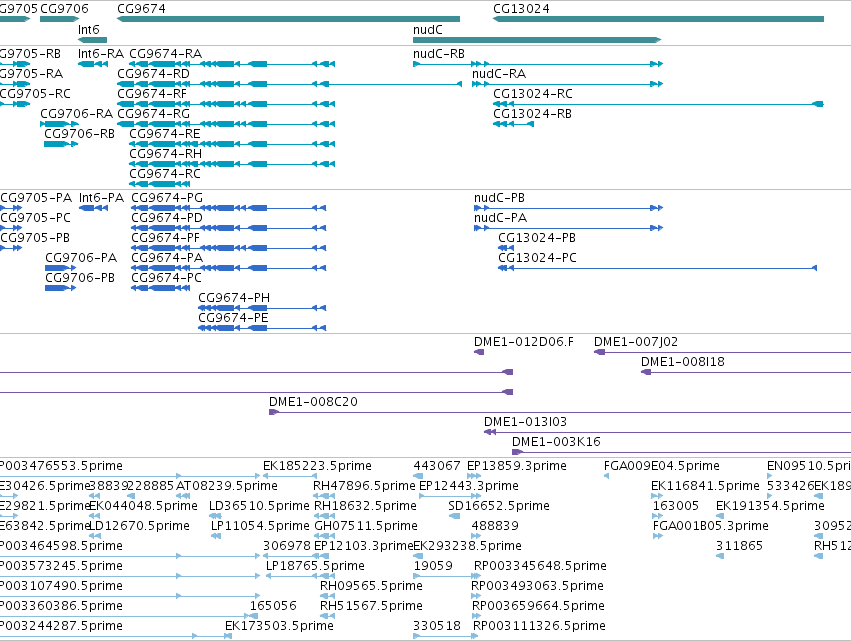This screenshot has width=851, height=641.
Task: Click the CG9674-RC transcript label
Action: coord(165,174)
